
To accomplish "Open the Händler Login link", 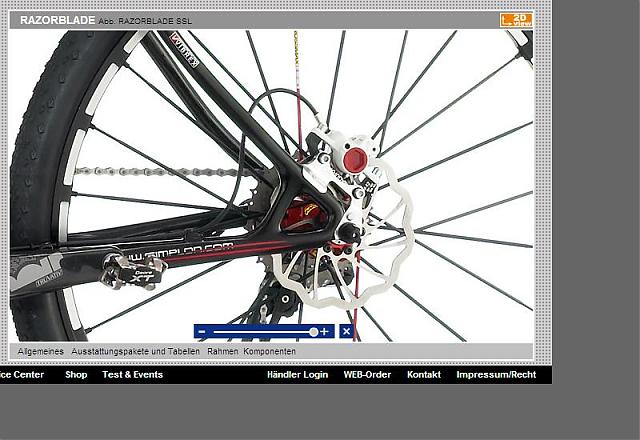I will (x=298, y=375).
